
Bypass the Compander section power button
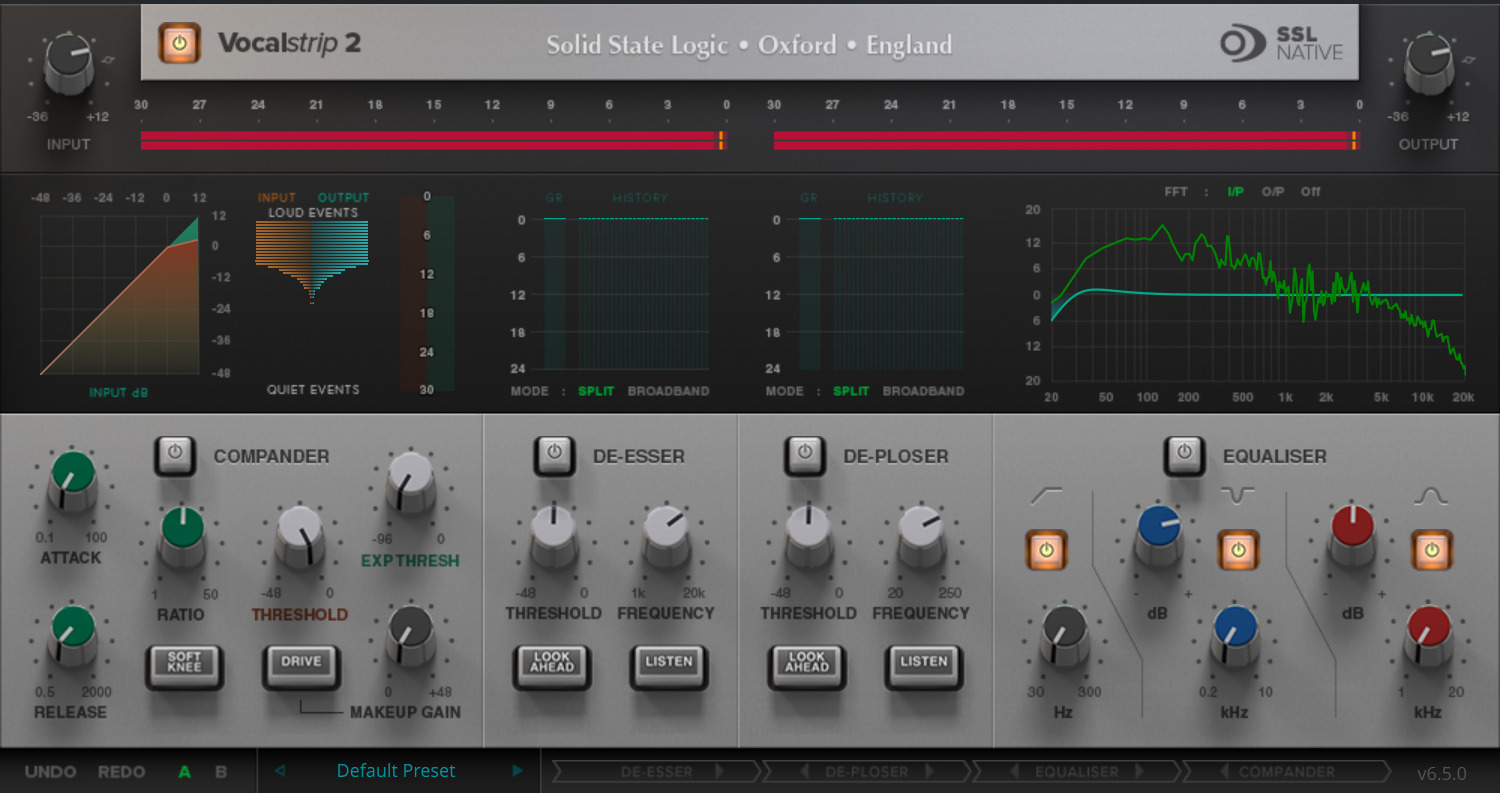pos(175,455)
